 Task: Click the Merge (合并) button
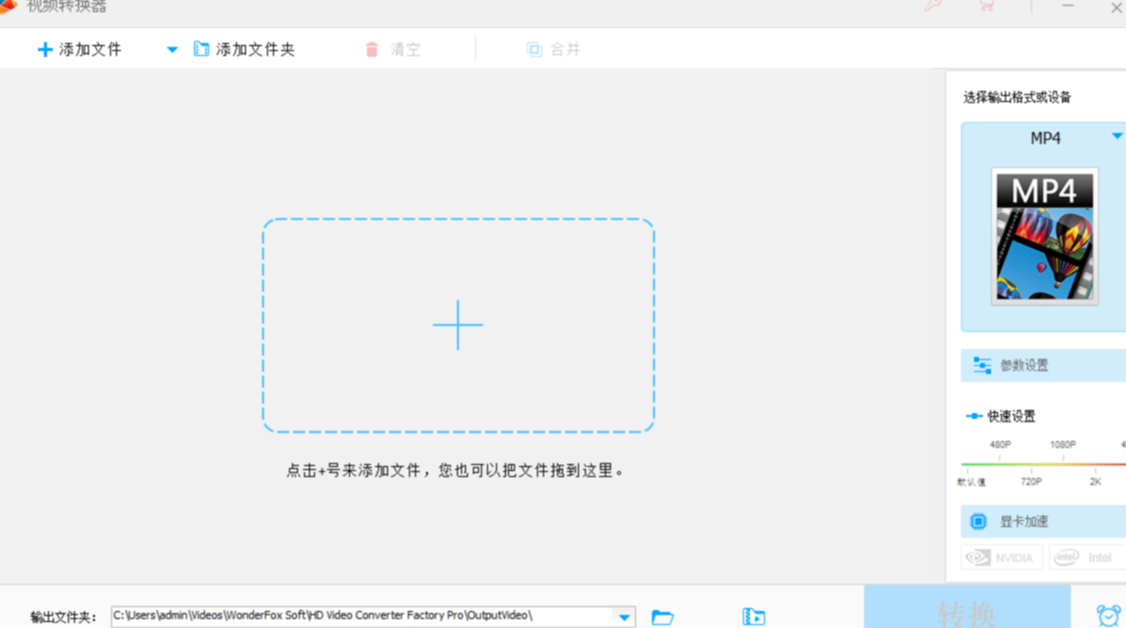click(x=553, y=50)
